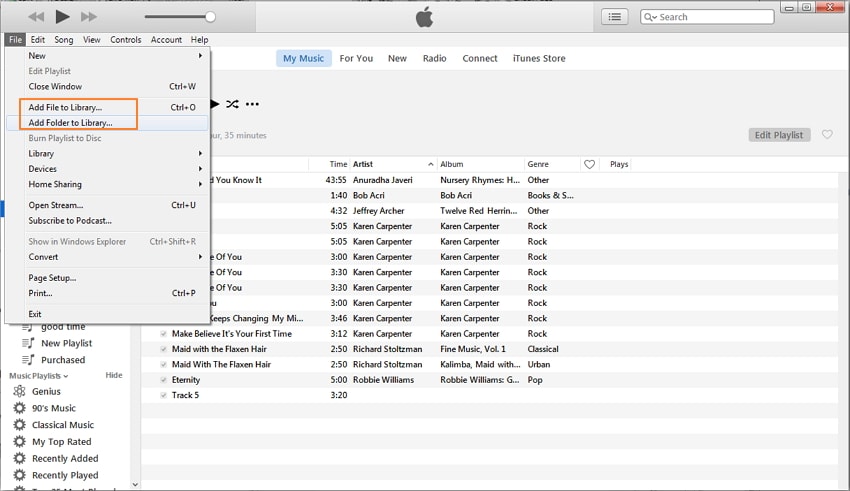Screen dimensions: 850x491
Task: Expand the Convert submenu
Action: 200,257
